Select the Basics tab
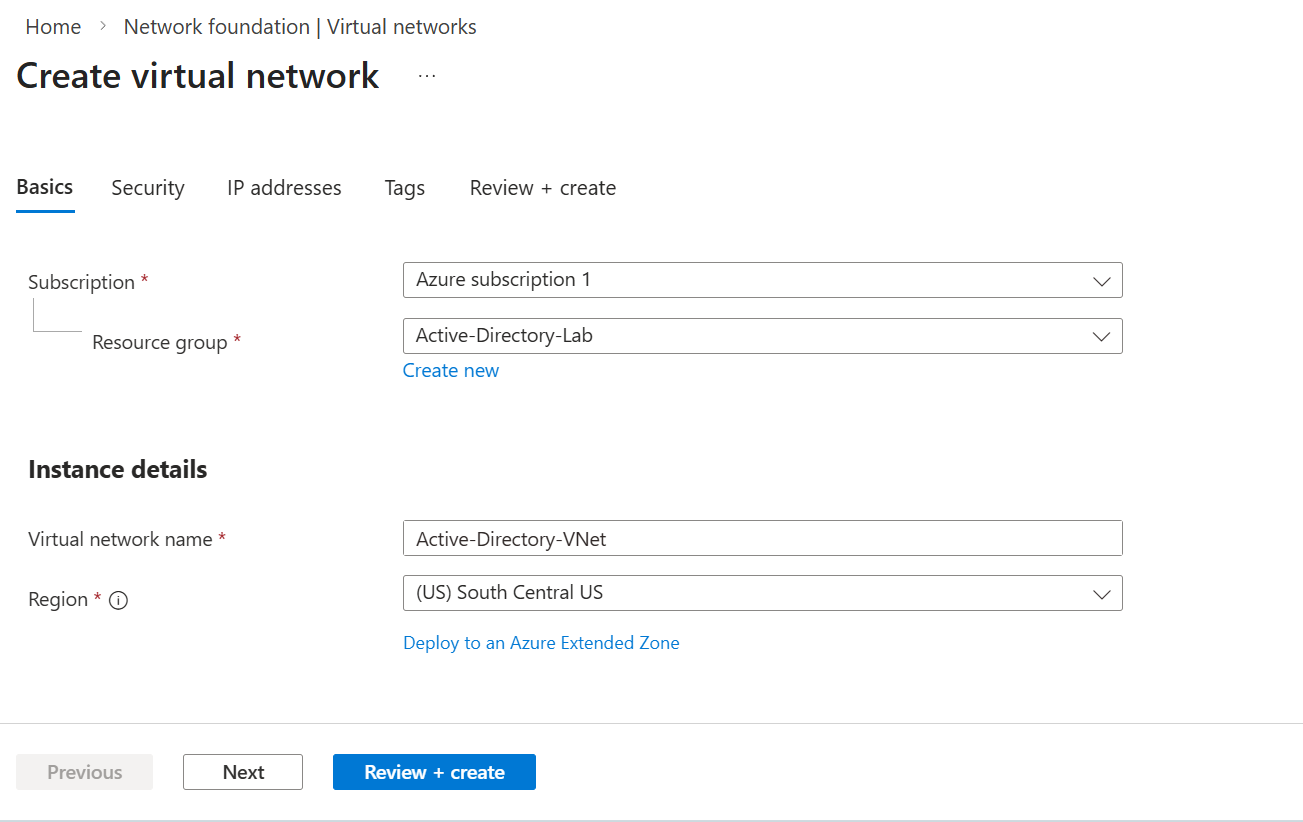 coord(45,187)
